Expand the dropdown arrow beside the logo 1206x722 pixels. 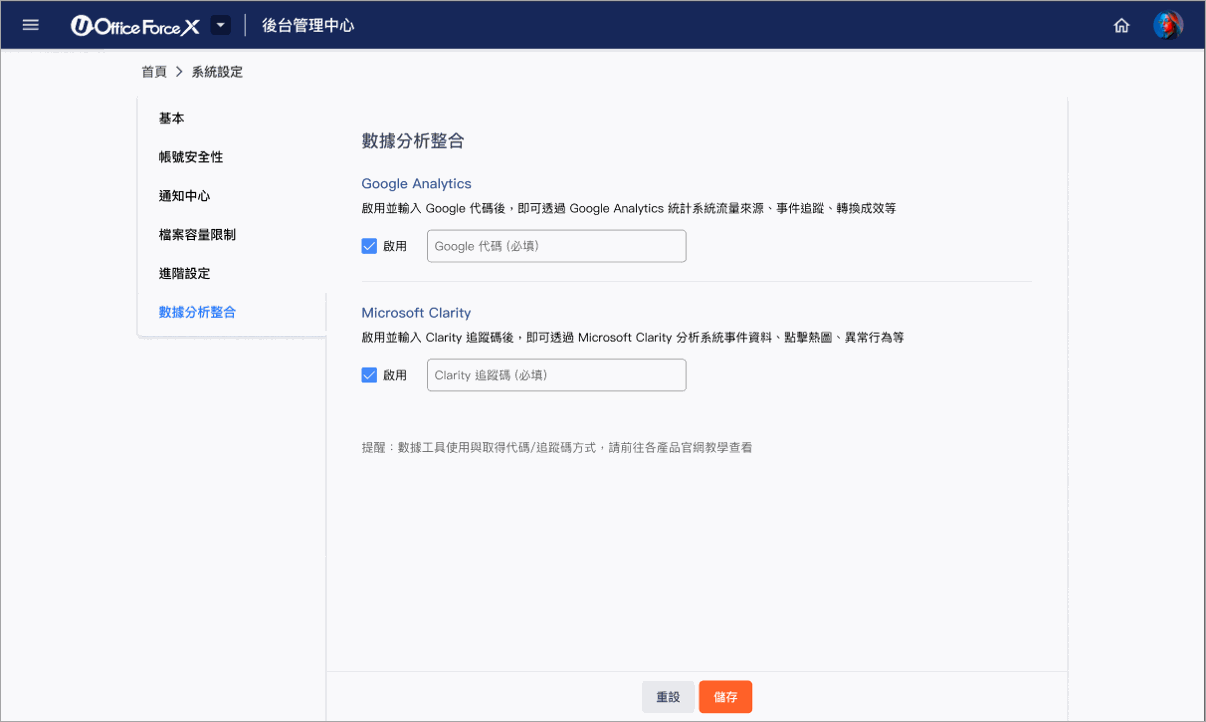pos(221,25)
